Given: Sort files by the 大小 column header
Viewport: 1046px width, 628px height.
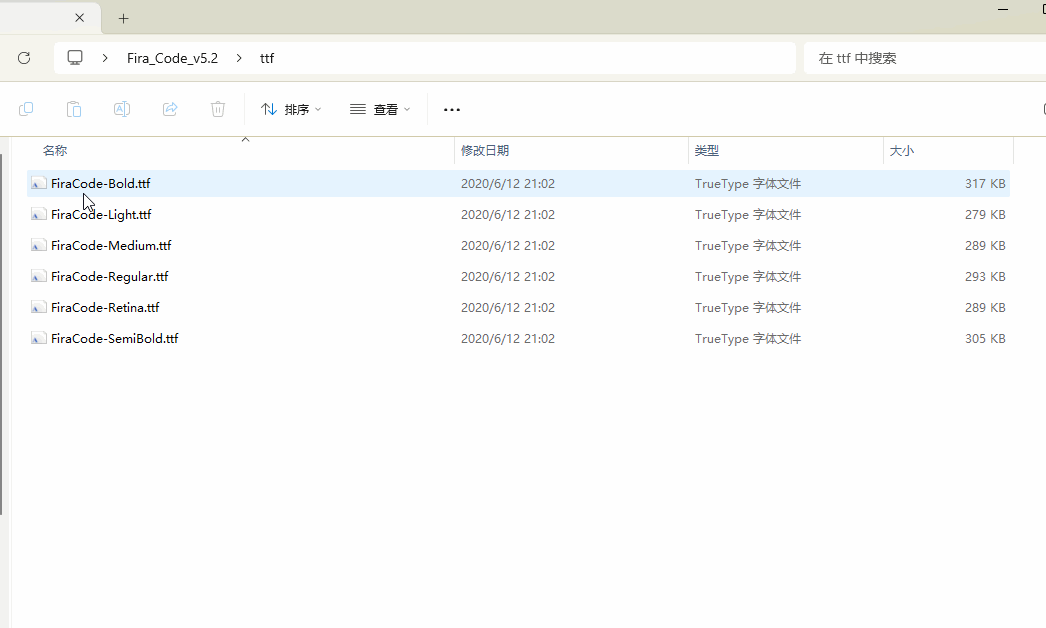Looking at the screenshot, I should pos(901,151).
